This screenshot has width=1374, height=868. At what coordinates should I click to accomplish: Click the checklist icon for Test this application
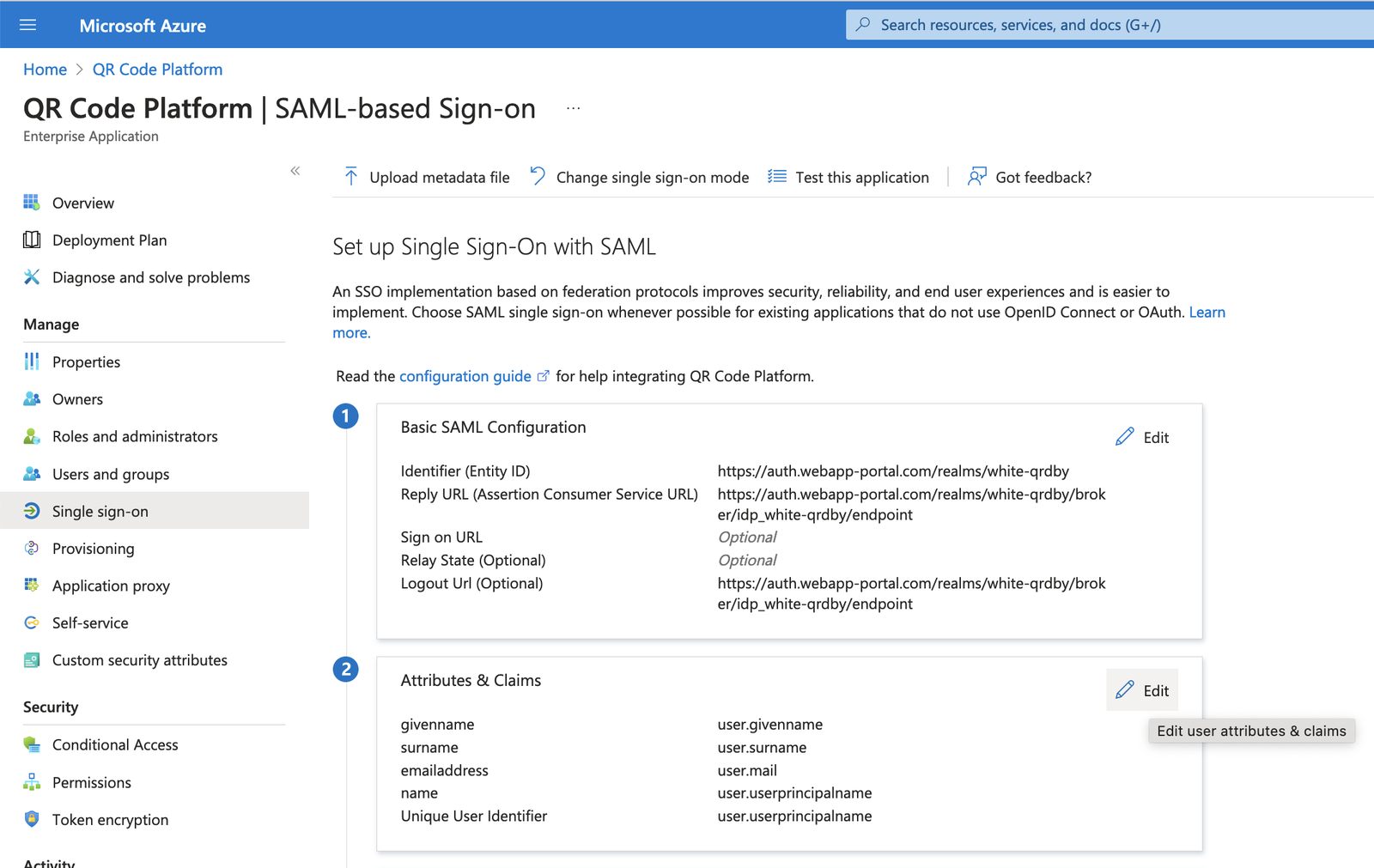(777, 176)
